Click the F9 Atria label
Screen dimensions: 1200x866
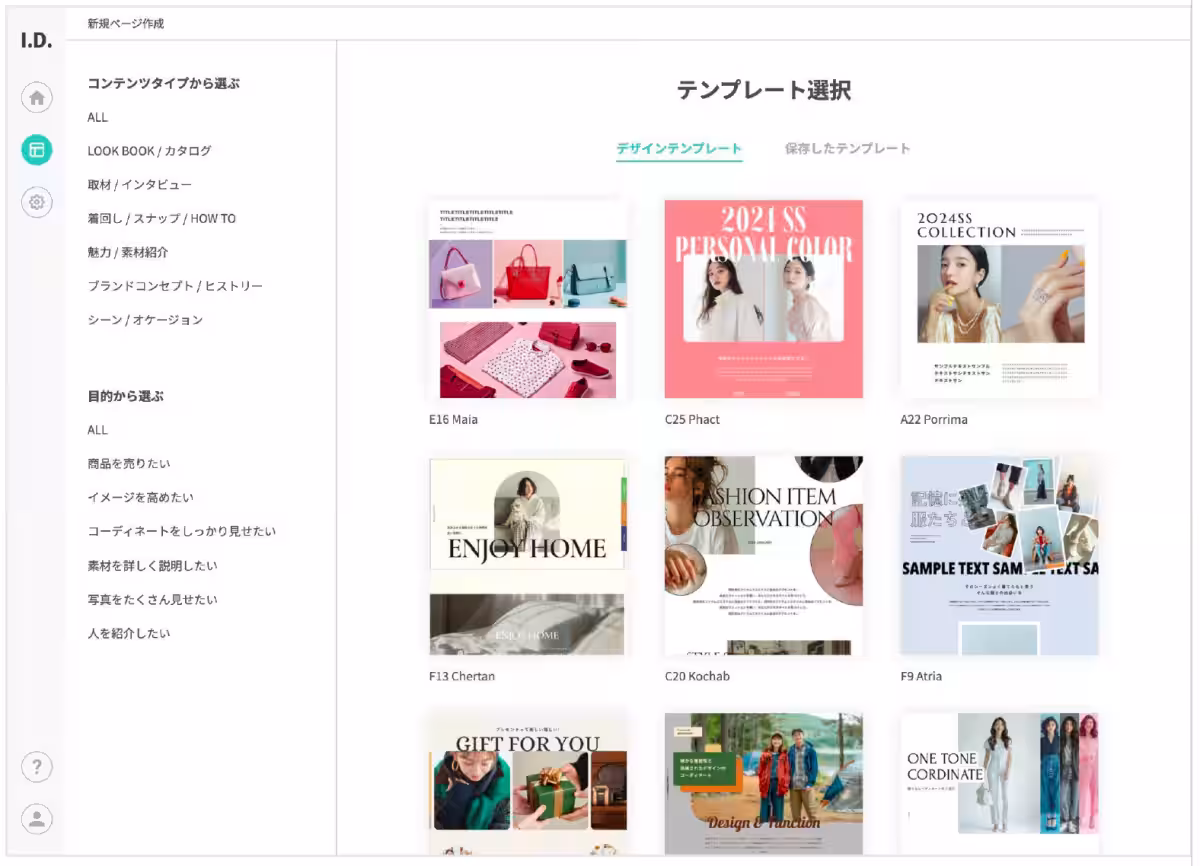pos(921,676)
